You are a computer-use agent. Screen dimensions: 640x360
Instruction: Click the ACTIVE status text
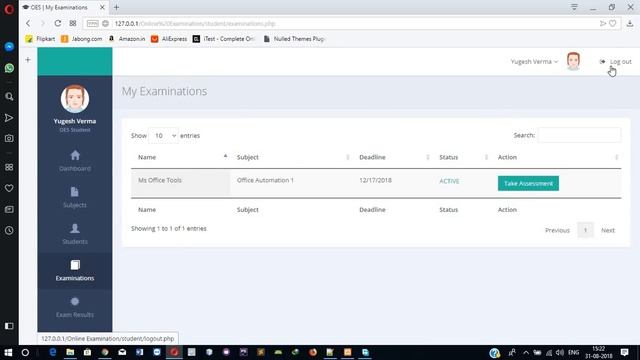point(449,181)
